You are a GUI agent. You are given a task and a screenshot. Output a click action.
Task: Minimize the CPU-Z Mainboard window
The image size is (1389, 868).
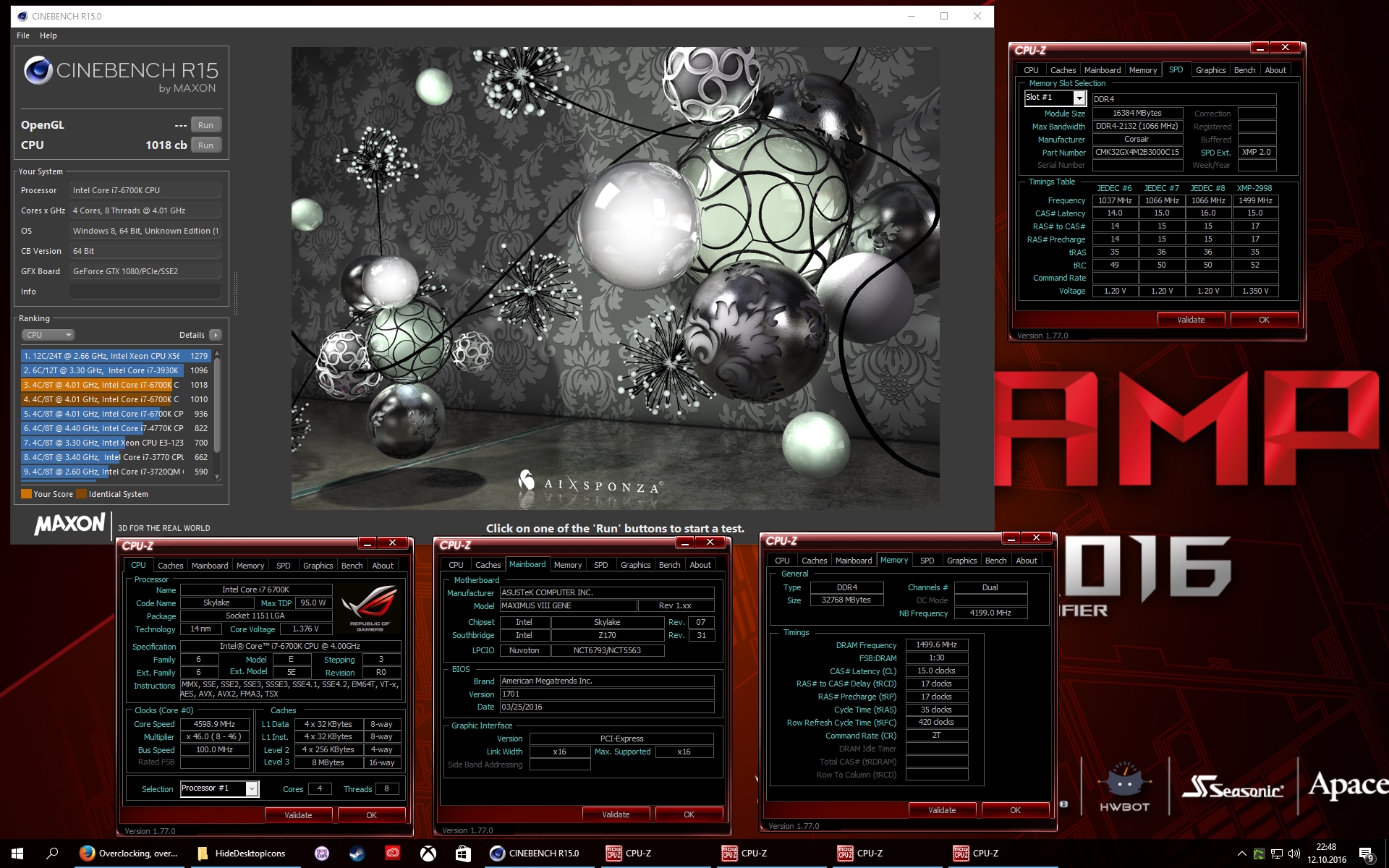685,542
